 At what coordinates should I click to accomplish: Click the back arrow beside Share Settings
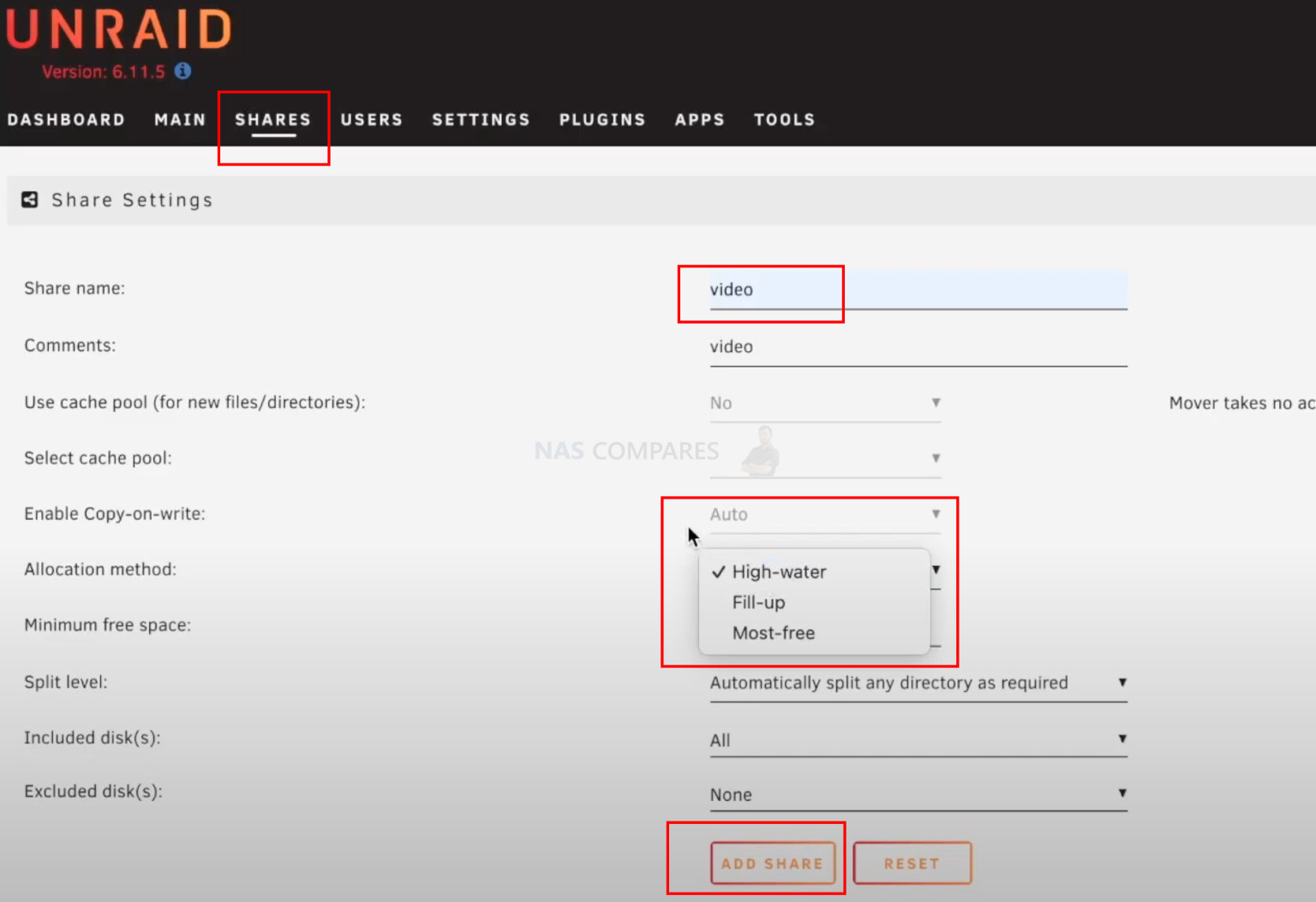(28, 200)
